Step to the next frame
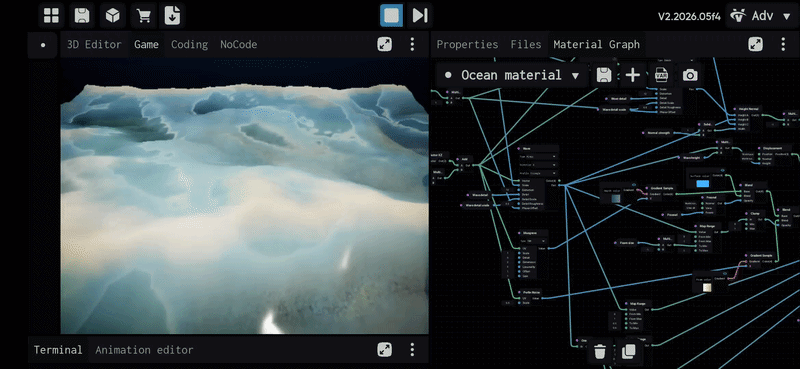 (x=420, y=15)
